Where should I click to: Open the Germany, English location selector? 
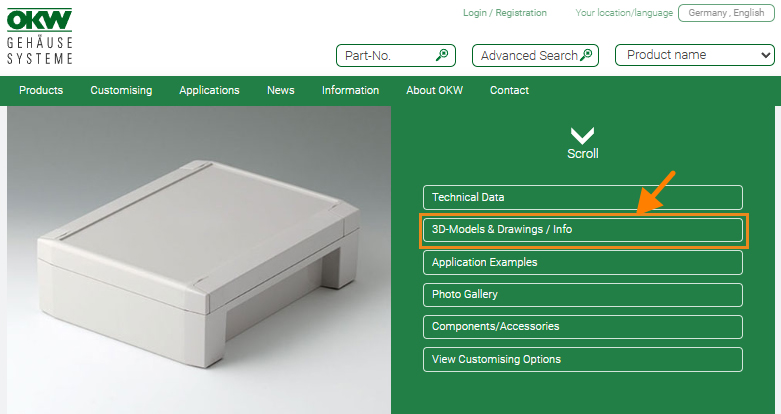(725, 13)
